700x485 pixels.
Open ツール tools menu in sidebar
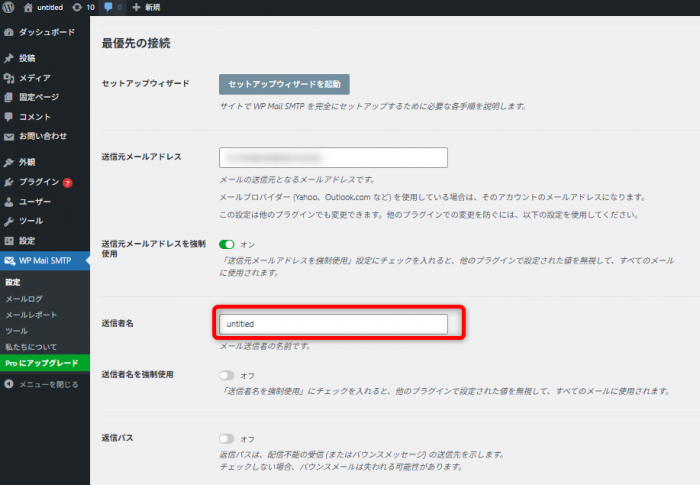pyautogui.click(x=30, y=220)
